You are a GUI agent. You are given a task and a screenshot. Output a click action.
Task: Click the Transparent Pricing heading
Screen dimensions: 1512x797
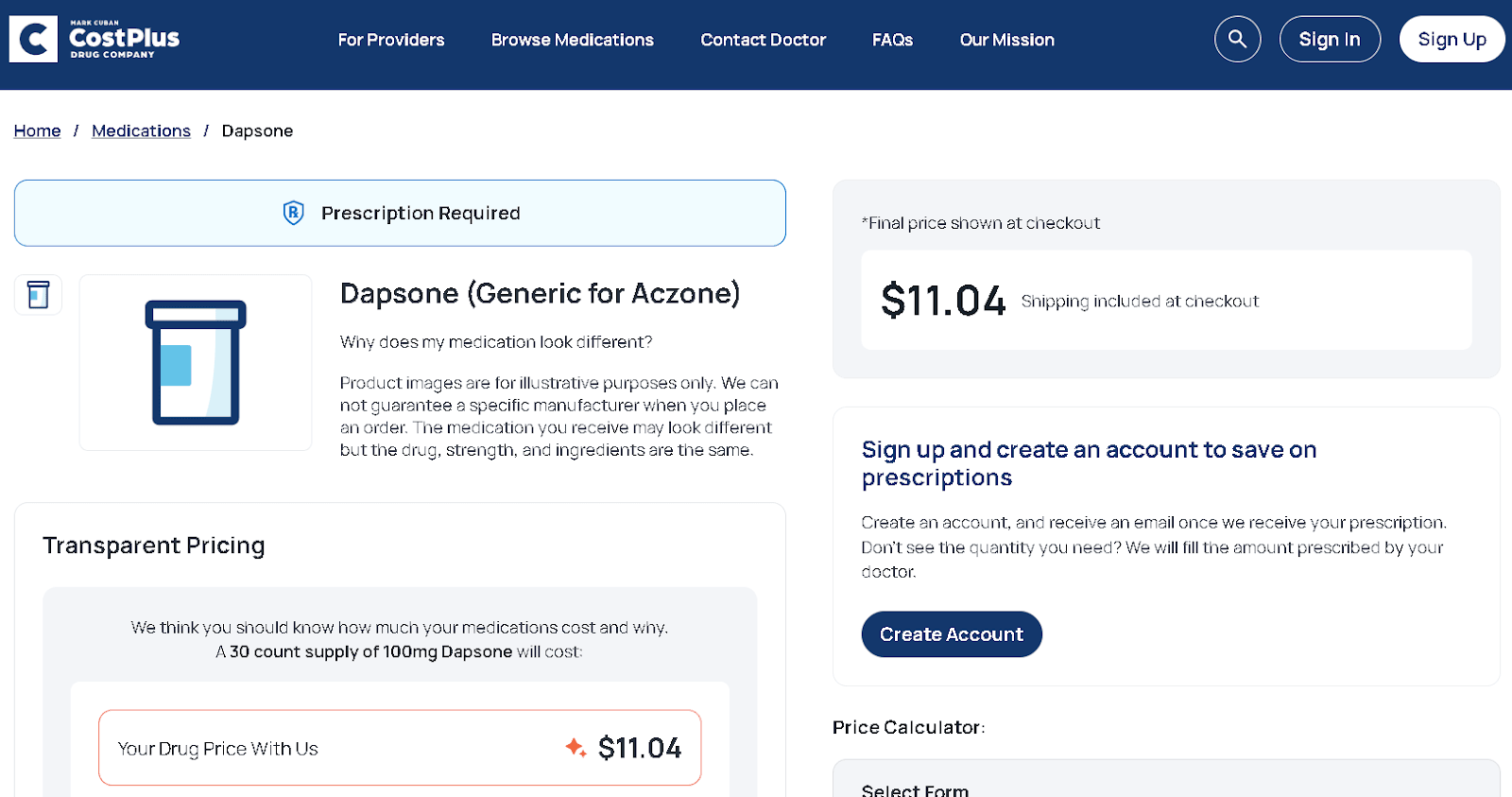pos(154,546)
